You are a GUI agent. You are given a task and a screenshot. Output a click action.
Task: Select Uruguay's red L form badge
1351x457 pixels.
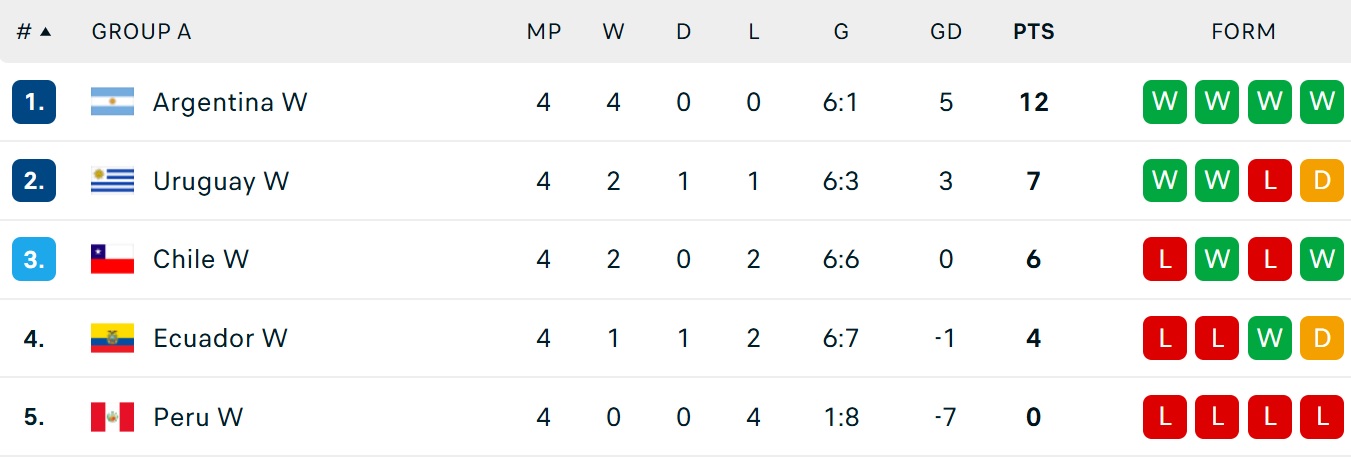tap(1270, 181)
